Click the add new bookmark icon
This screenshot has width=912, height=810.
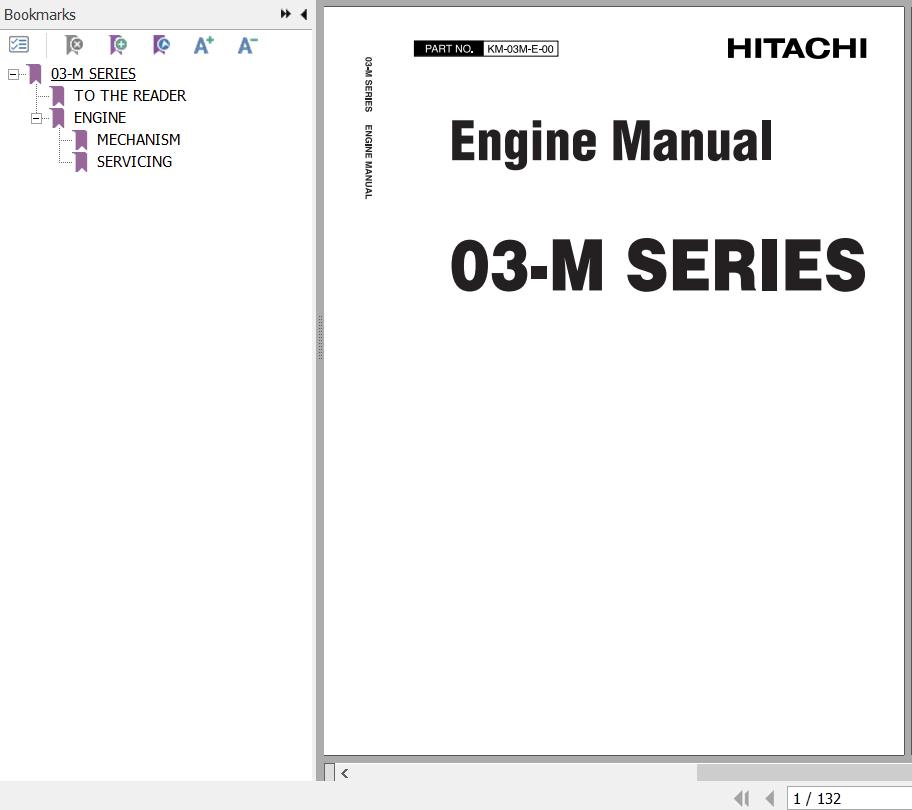(118, 45)
